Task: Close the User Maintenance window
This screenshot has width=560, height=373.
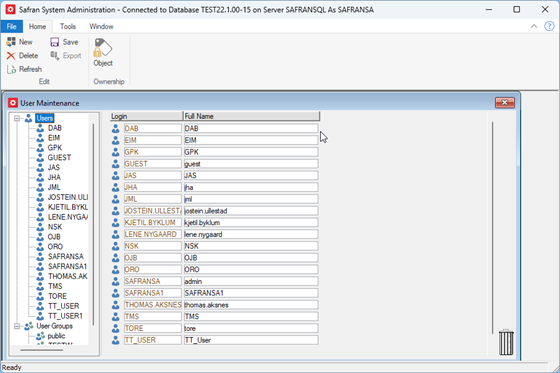Action: click(505, 103)
